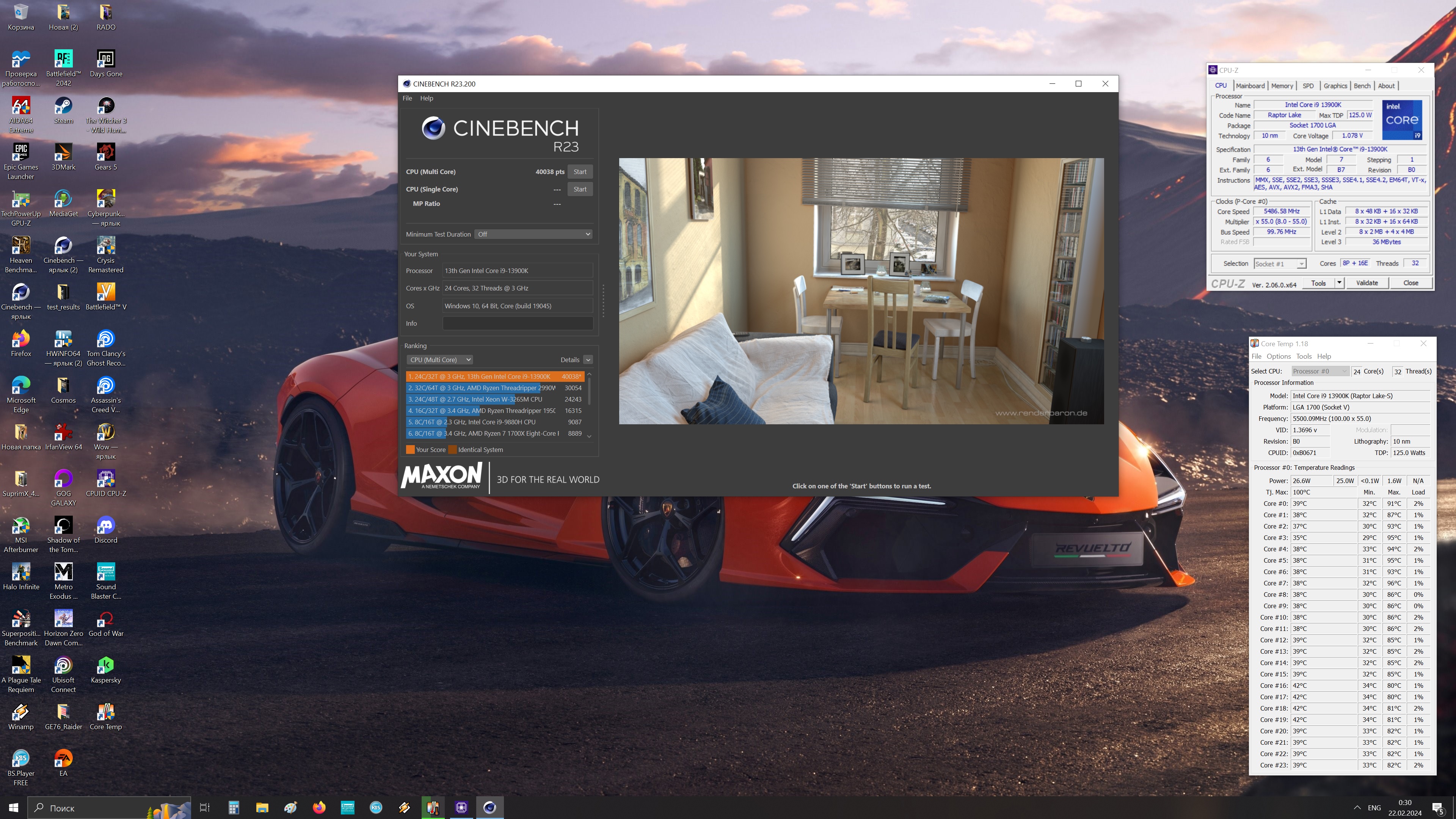
Task: Open the Steam desktop icon
Action: tap(63, 106)
